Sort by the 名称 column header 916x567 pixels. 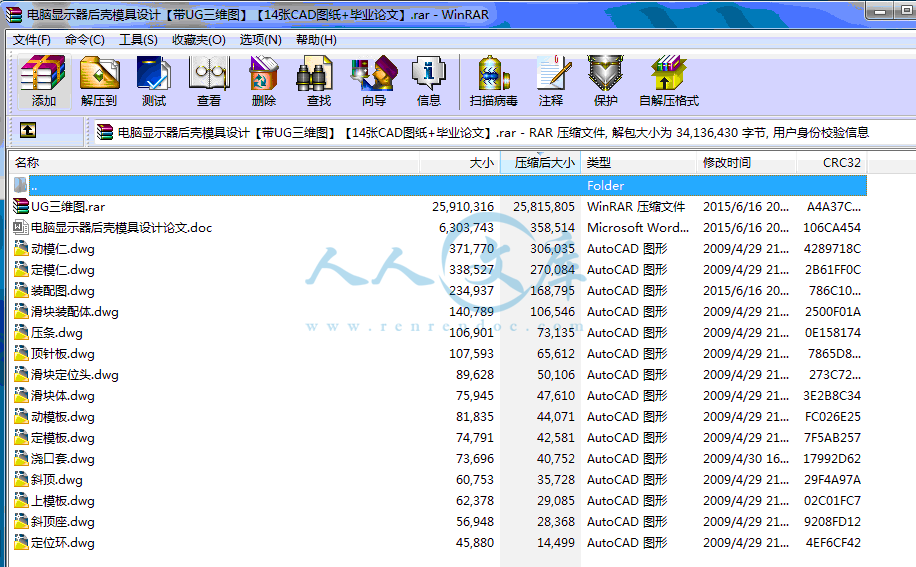(214, 162)
